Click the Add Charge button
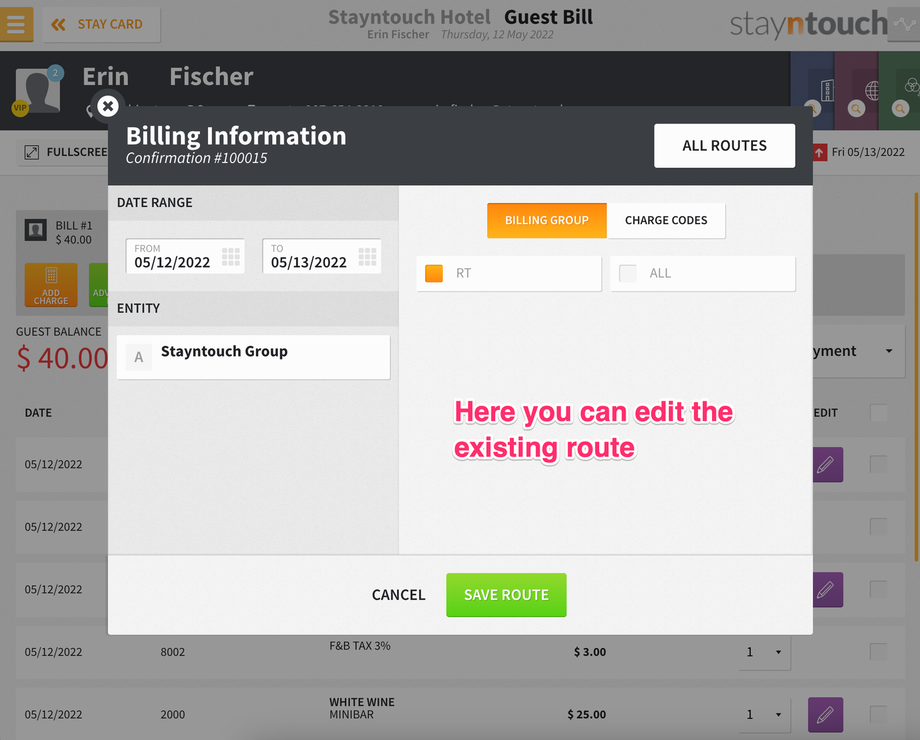The width and height of the screenshot is (920, 740). [x=51, y=285]
